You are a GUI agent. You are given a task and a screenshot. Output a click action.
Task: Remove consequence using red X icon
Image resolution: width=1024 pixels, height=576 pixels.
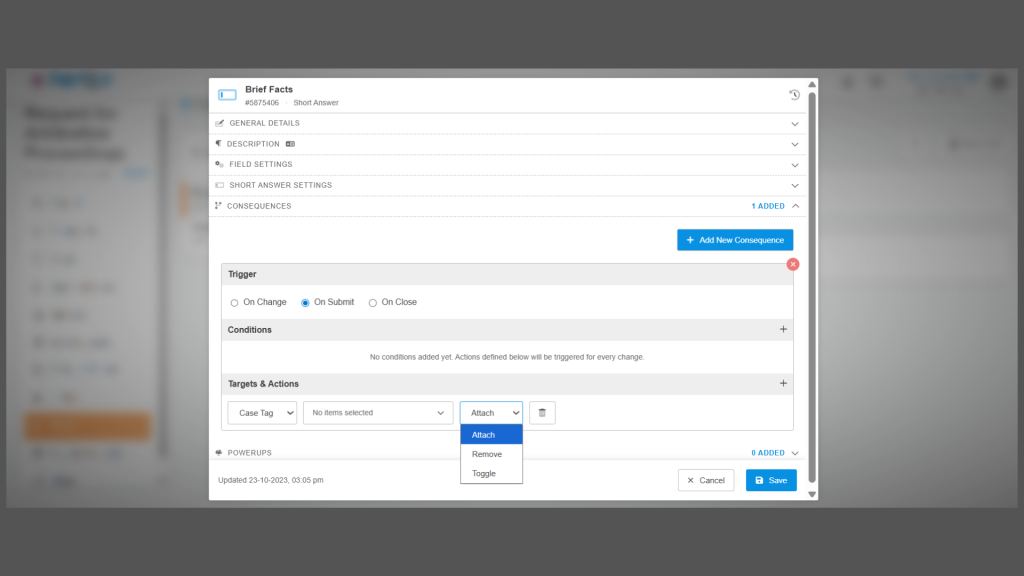[793, 264]
